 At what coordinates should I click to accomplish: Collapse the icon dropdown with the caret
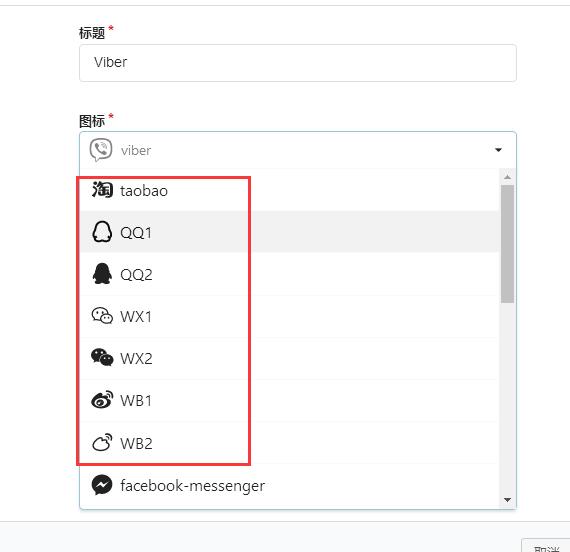(x=498, y=150)
